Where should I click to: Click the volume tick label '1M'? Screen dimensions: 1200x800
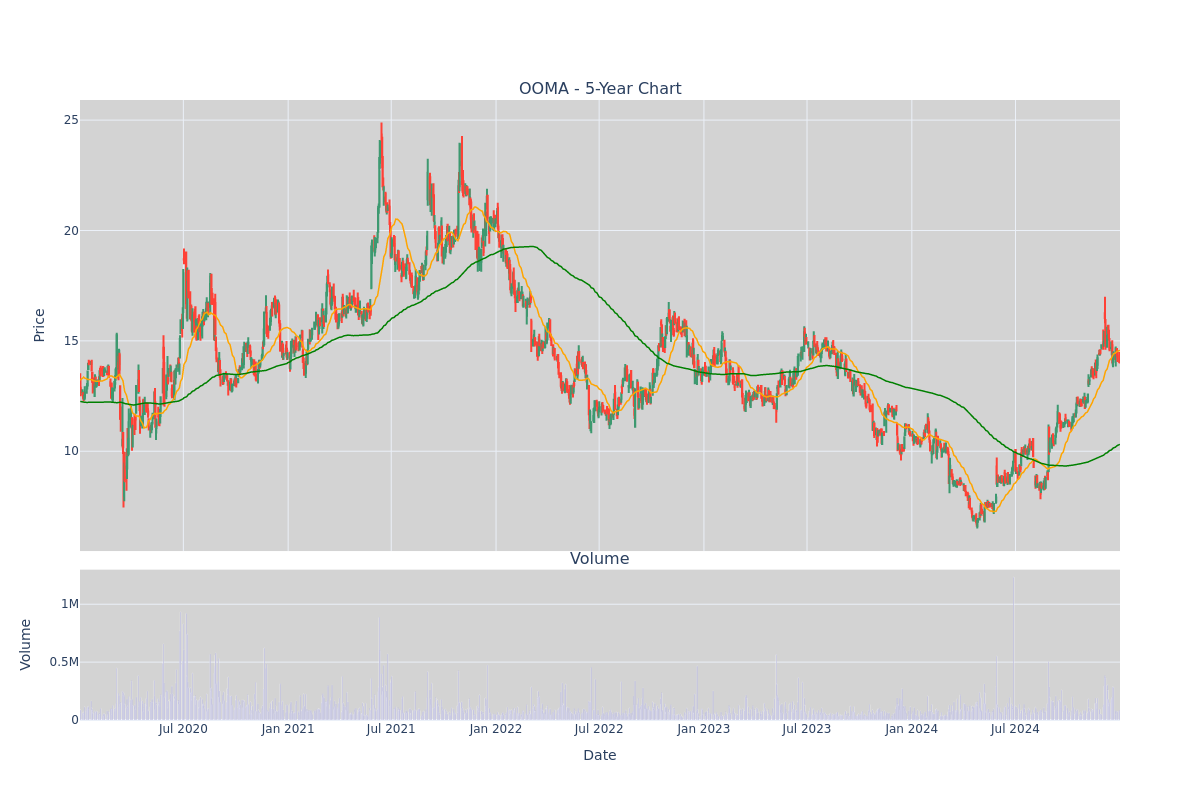(x=70, y=604)
